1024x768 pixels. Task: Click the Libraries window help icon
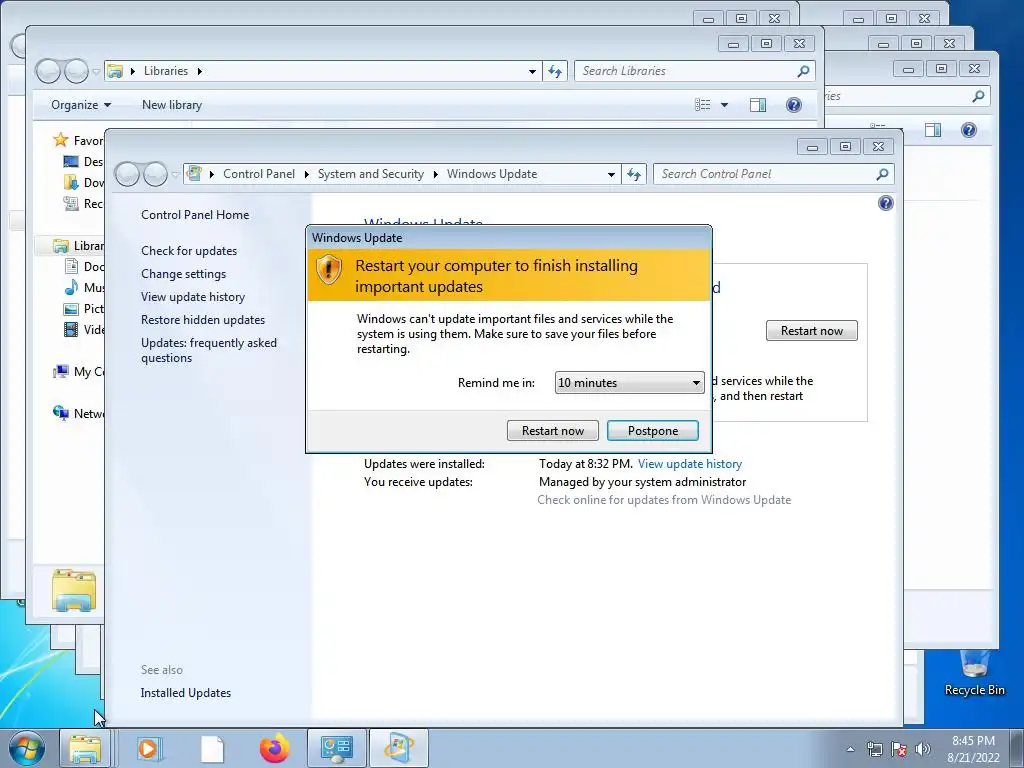[793, 104]
